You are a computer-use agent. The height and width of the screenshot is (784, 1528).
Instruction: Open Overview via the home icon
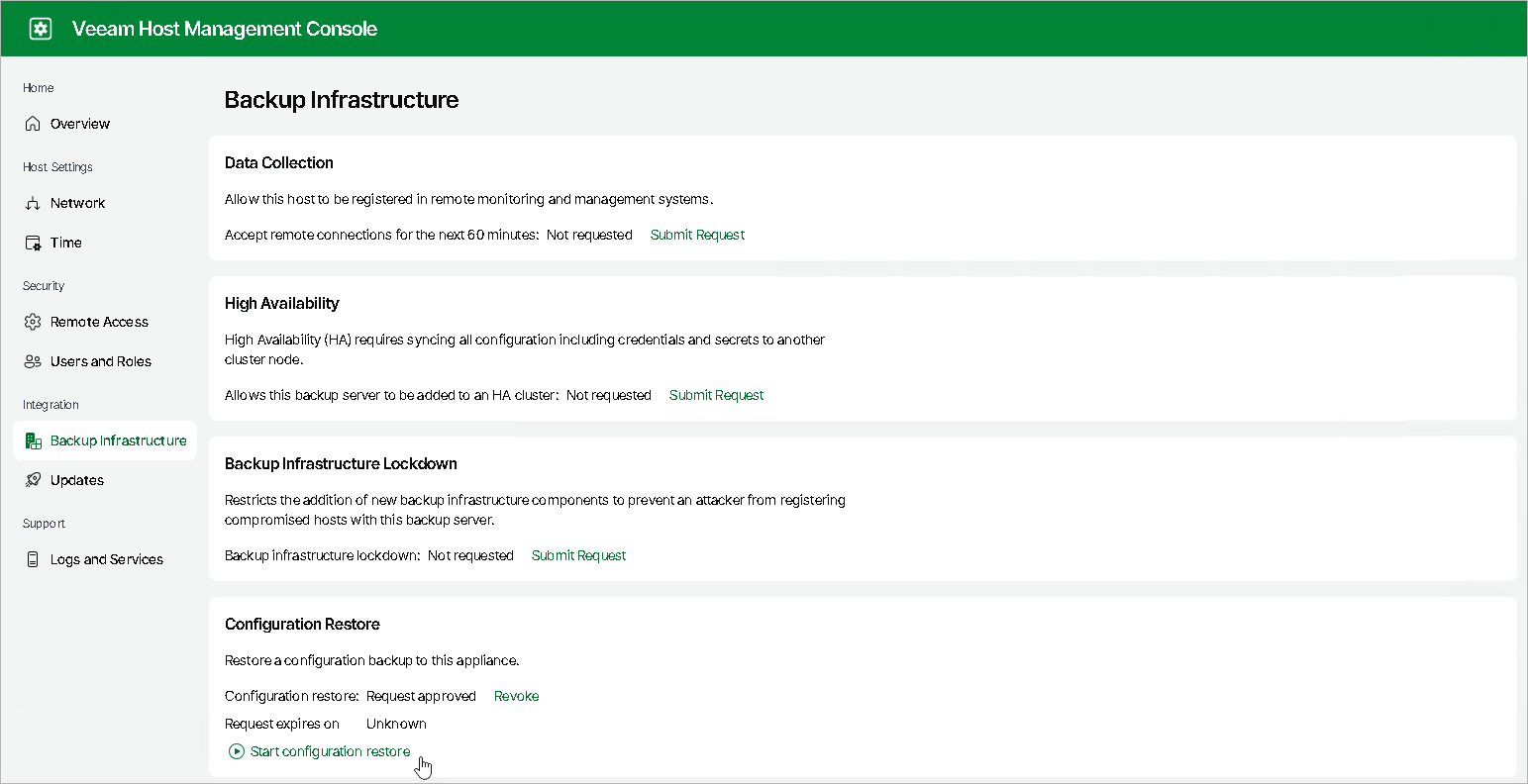click(33, 123)
